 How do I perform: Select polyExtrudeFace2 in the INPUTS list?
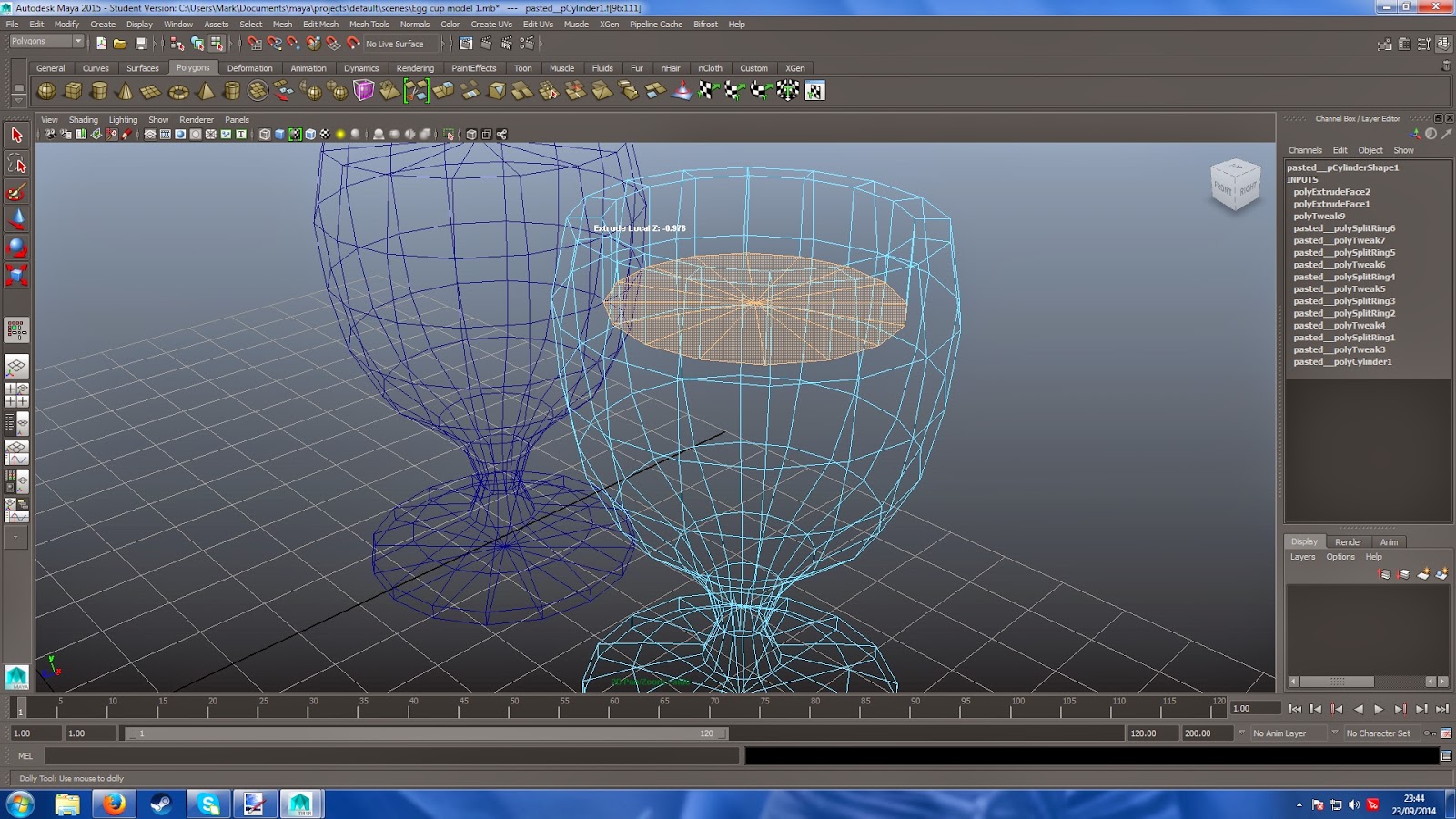tap(1331, 192)
